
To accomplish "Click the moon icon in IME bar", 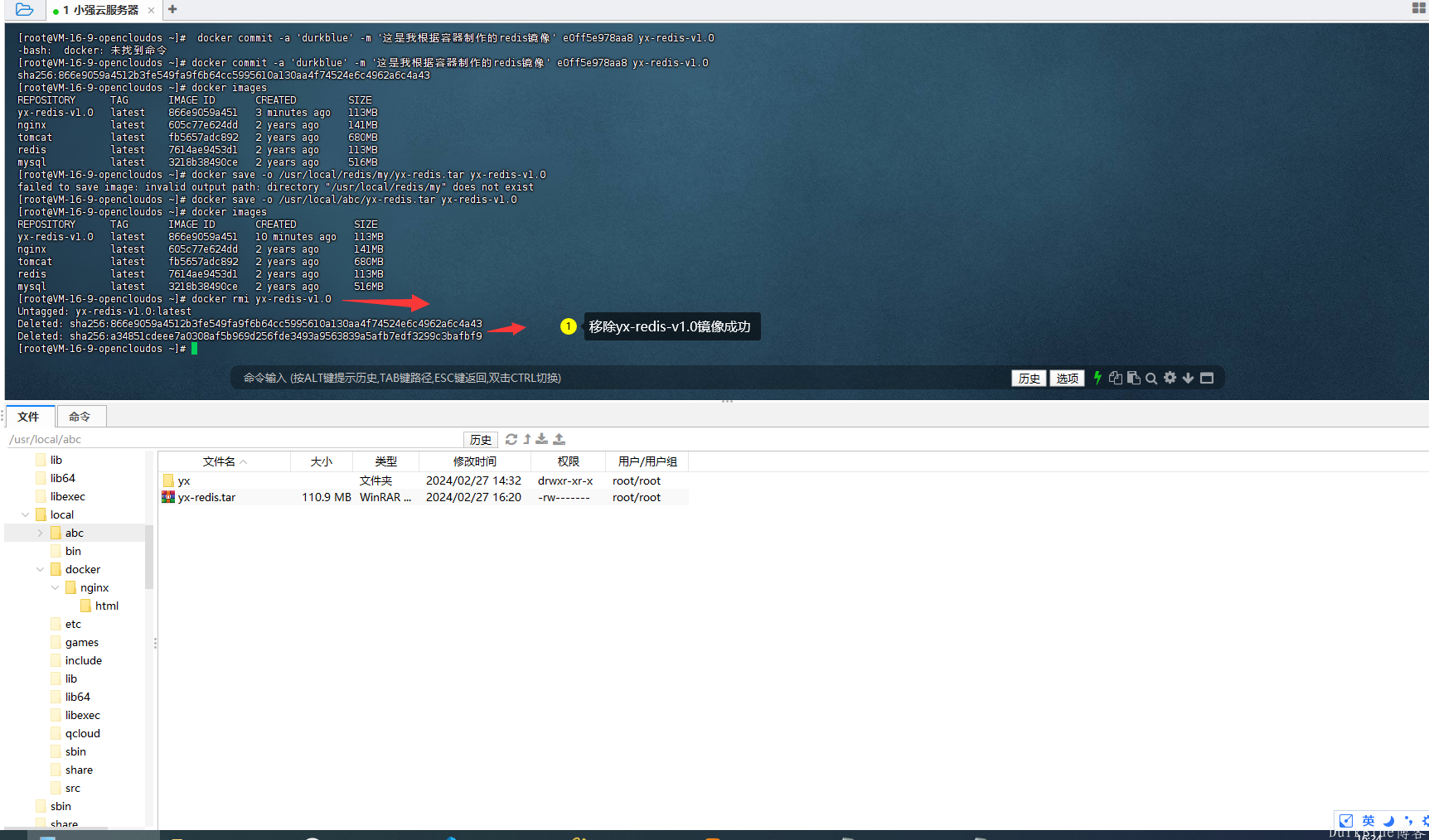I will pyautogui.click(x=1389, y=820).
